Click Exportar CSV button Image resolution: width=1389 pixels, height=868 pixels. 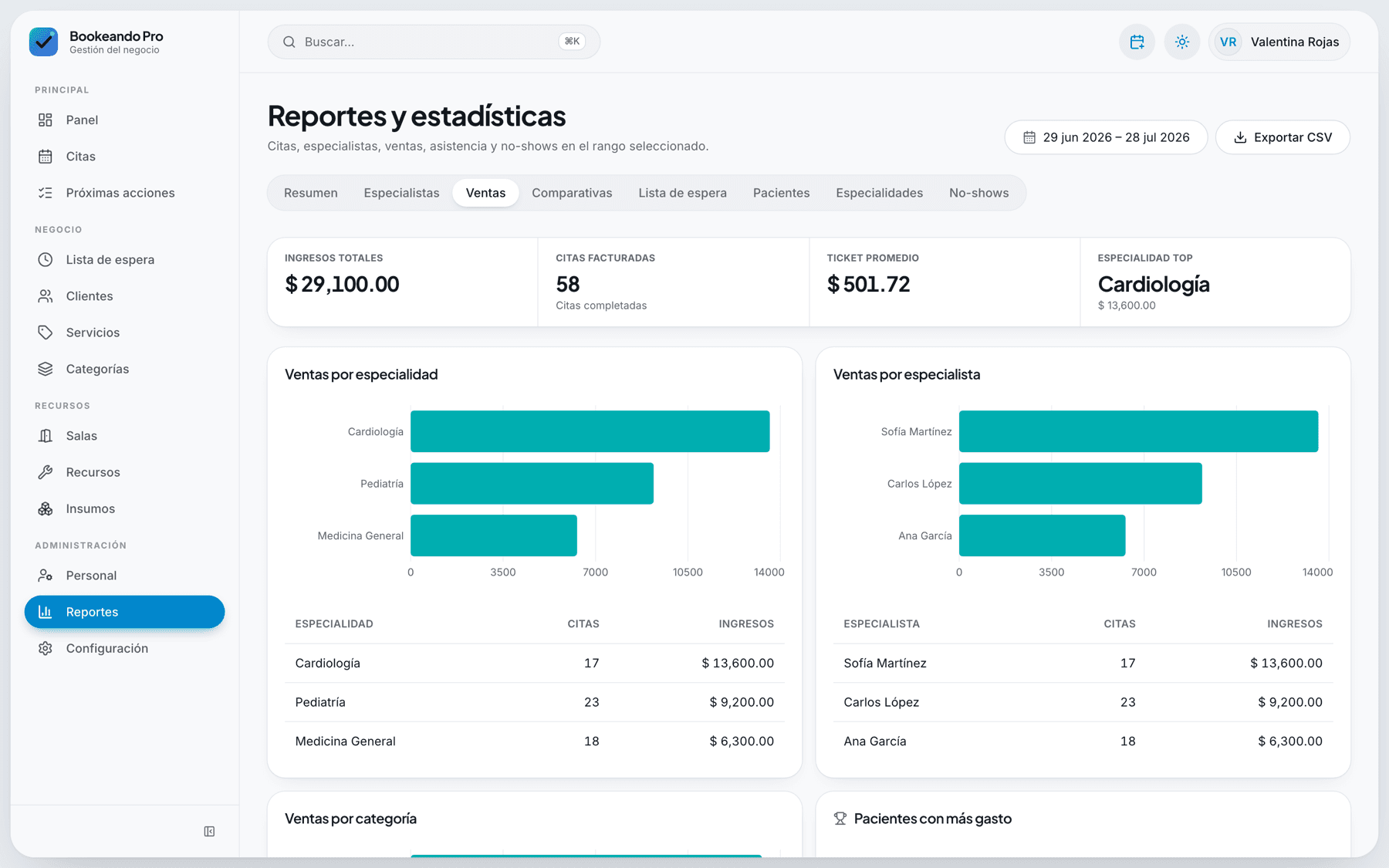pyautogui.click(x=1283, y=137)
